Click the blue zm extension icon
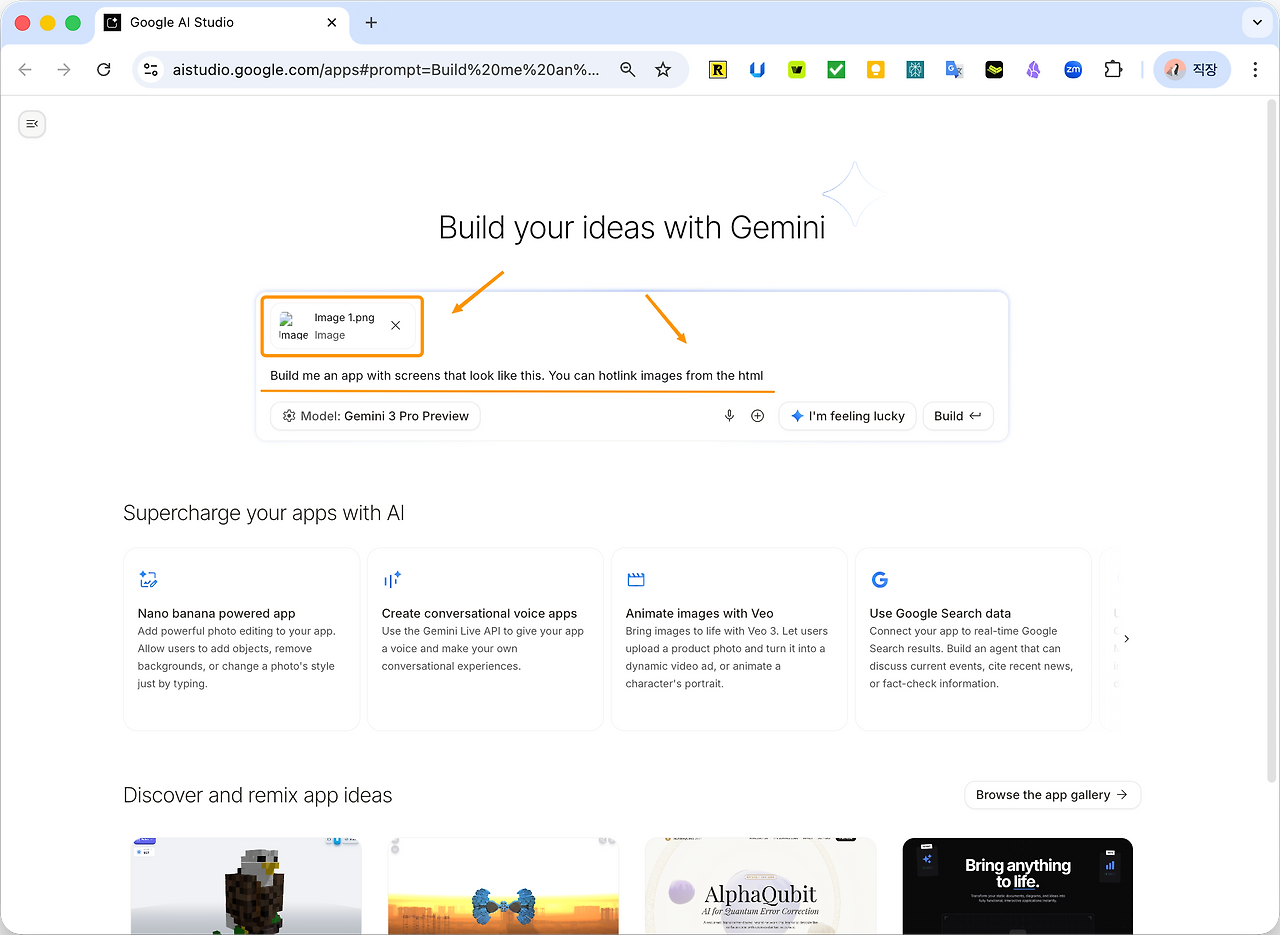The width and height of the screenshot is (1280, 935). tap(1073, 70)
